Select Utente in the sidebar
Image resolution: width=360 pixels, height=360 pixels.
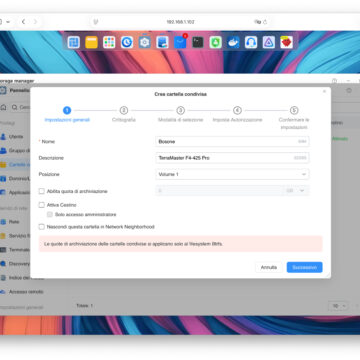point(15,137)
